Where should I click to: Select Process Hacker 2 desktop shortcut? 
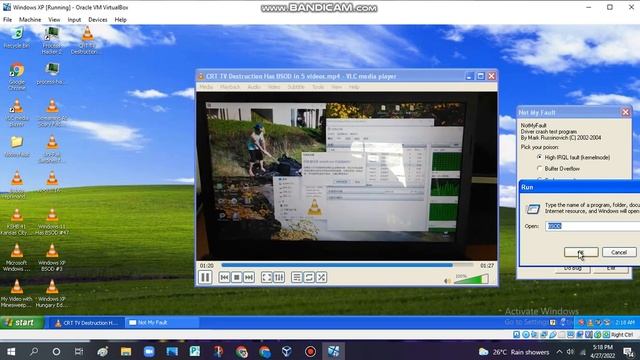[x=52, y=40]
